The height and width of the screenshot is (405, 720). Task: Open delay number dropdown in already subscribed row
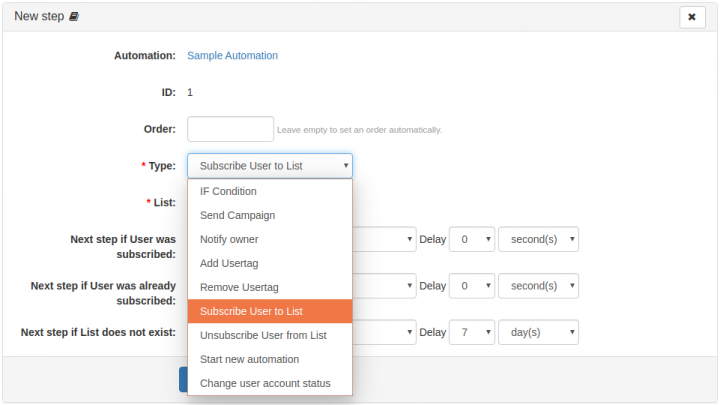472,286
